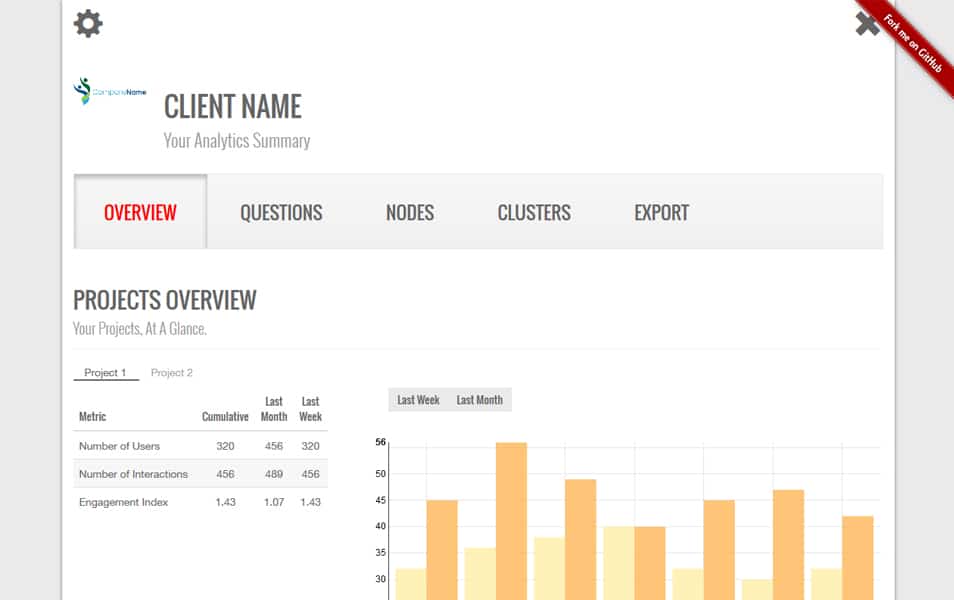The image size is (954, 600).
Task: Switch to Project 2
Action: pos(173,372)
